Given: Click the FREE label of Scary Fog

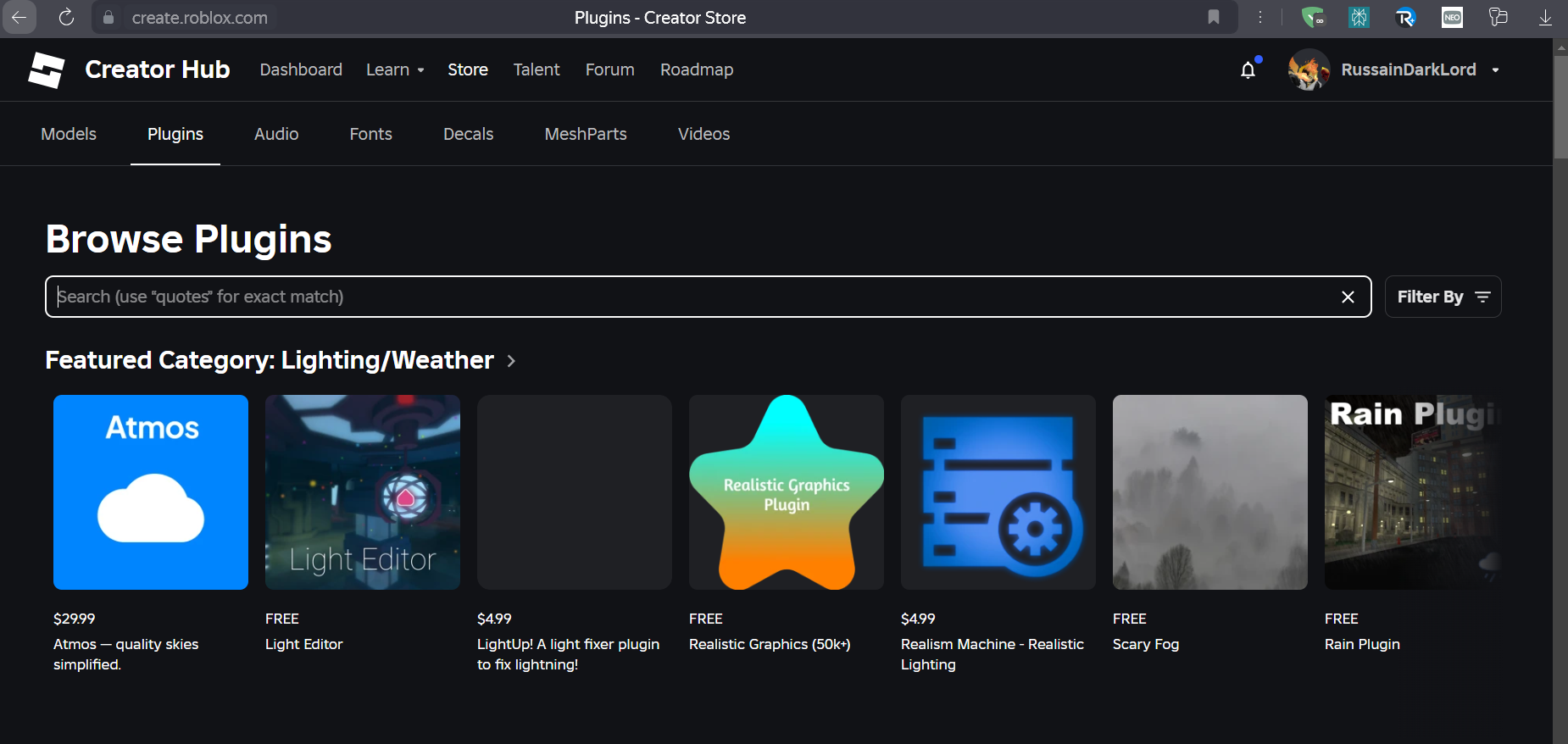Looking at the screenshot, I should [1130, 619].
